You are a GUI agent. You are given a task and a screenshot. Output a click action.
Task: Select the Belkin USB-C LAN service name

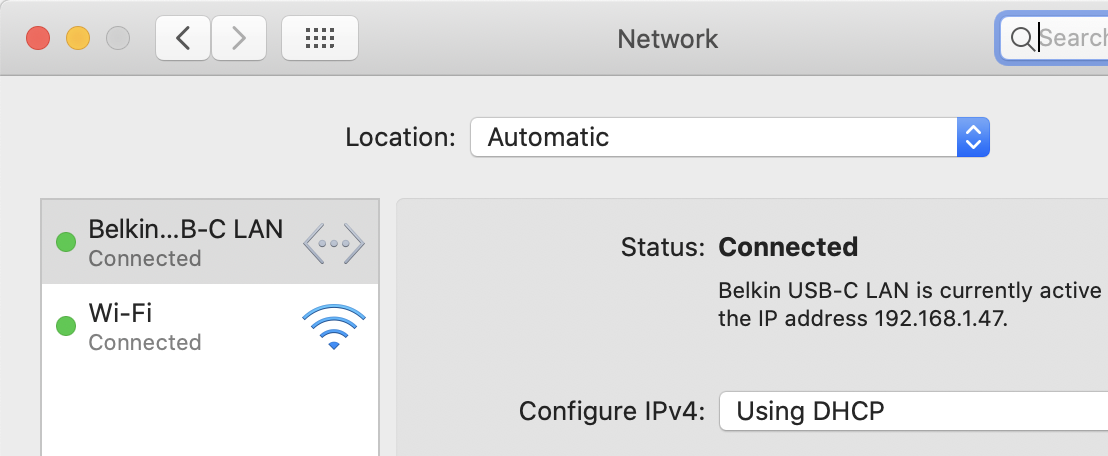[x=185, y=230]
